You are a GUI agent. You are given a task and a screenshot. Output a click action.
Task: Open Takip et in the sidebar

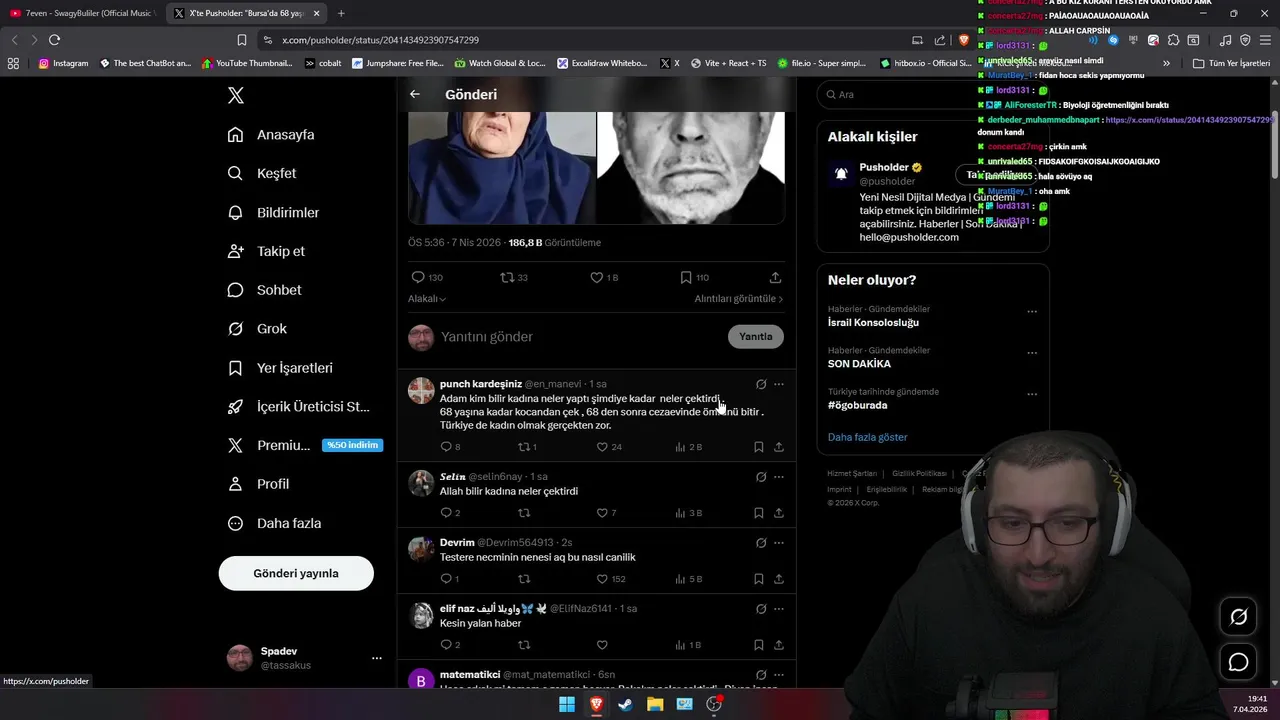266,251
